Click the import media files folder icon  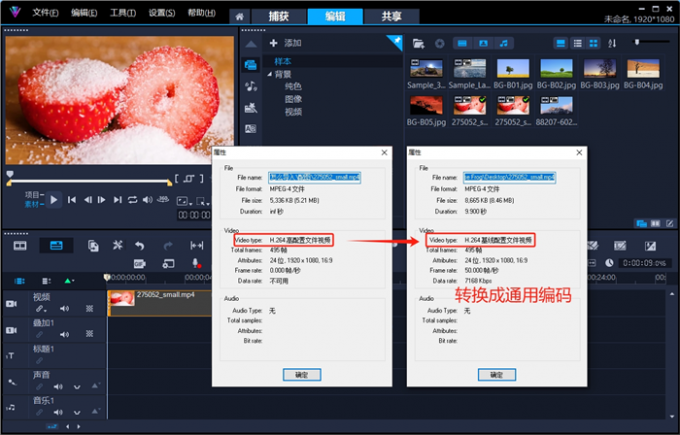pyautogui.click(x=418, y=43)
